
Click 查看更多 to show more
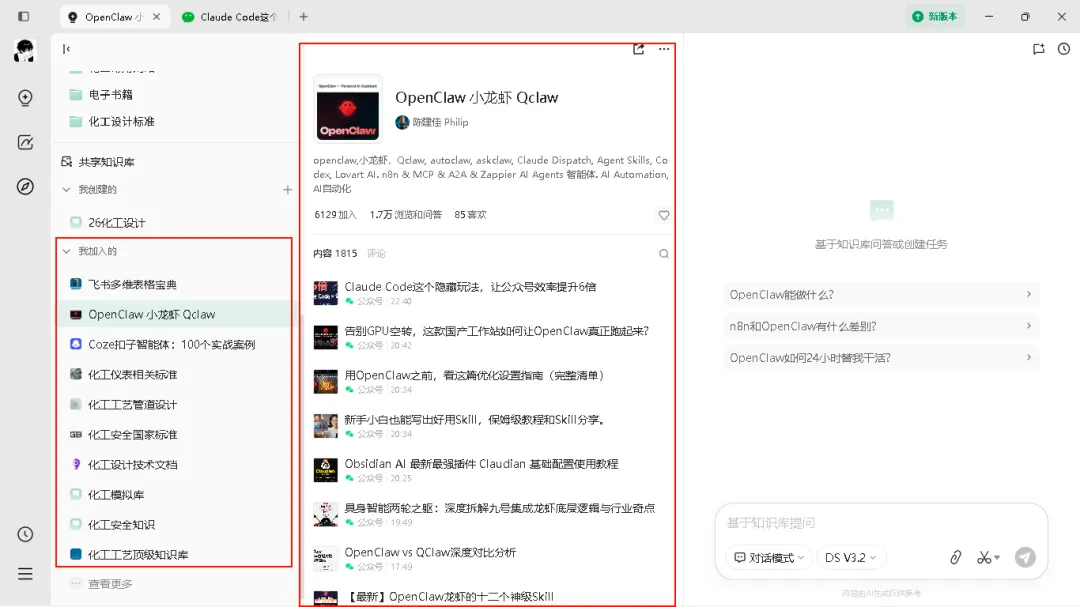[110, 584]
